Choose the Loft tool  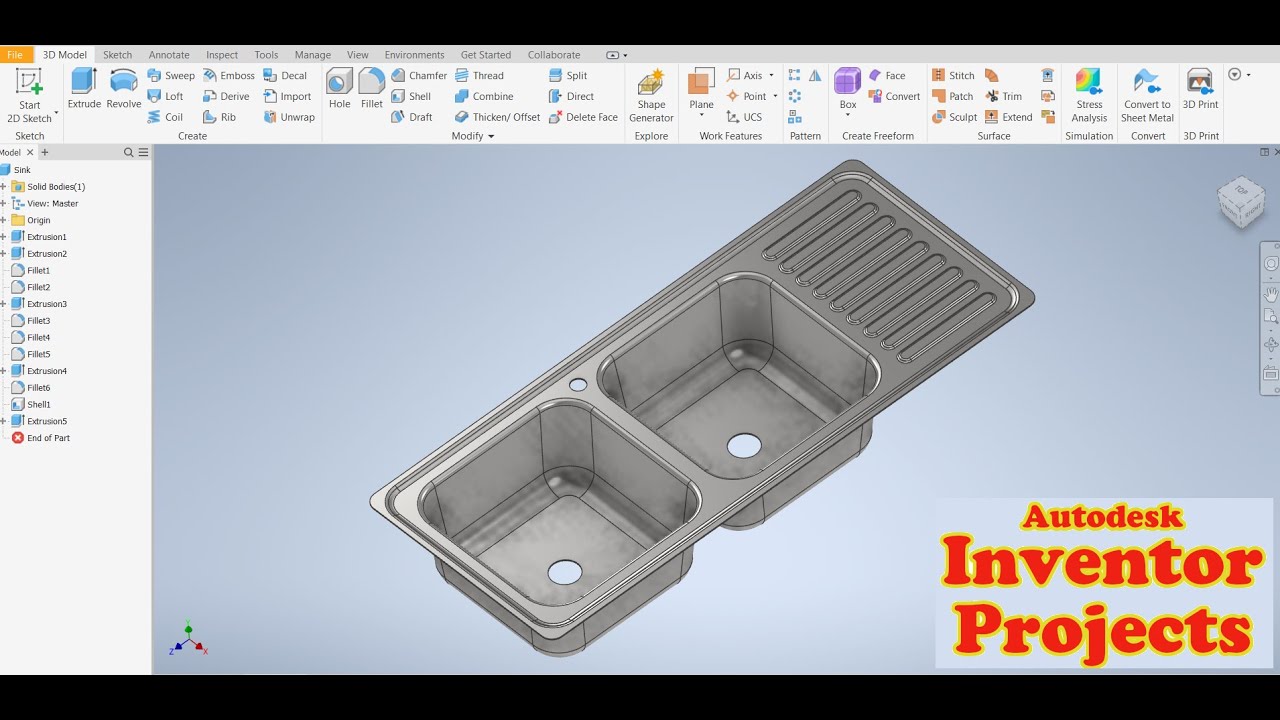(x=166, y=97)
